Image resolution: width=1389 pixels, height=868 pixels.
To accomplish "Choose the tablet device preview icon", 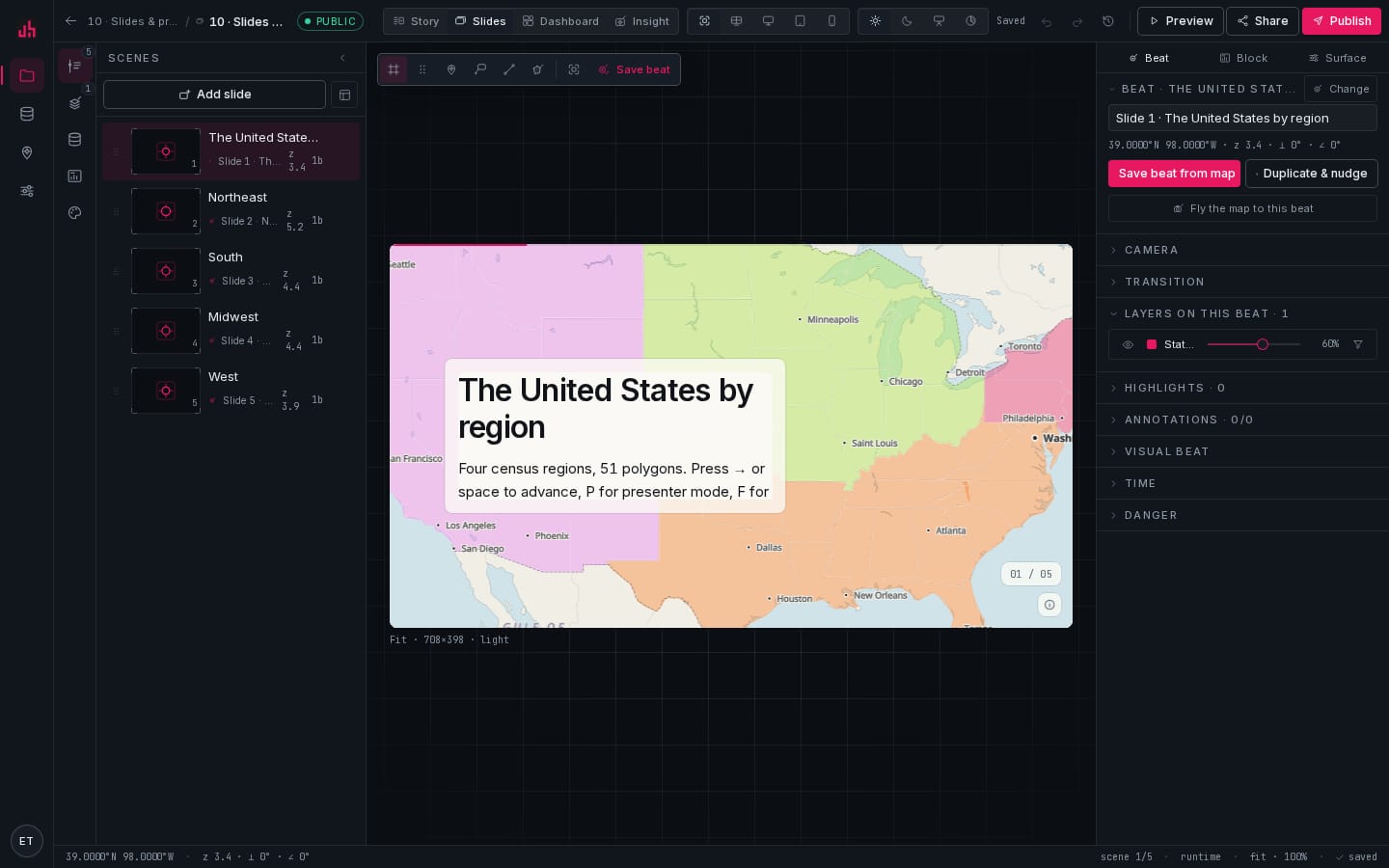I will (x=801, y=21).
